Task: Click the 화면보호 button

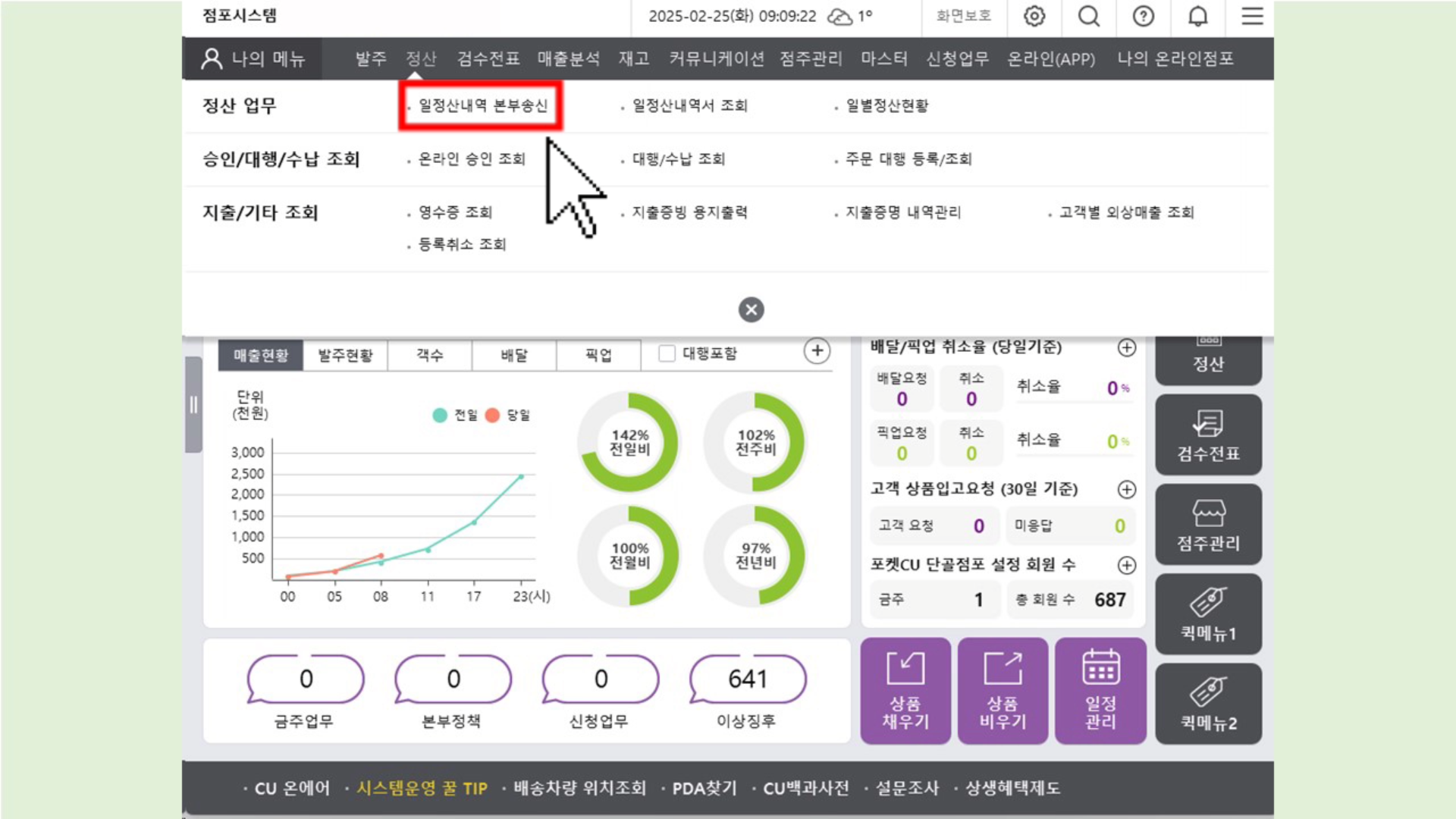Action: pos(963,17)
